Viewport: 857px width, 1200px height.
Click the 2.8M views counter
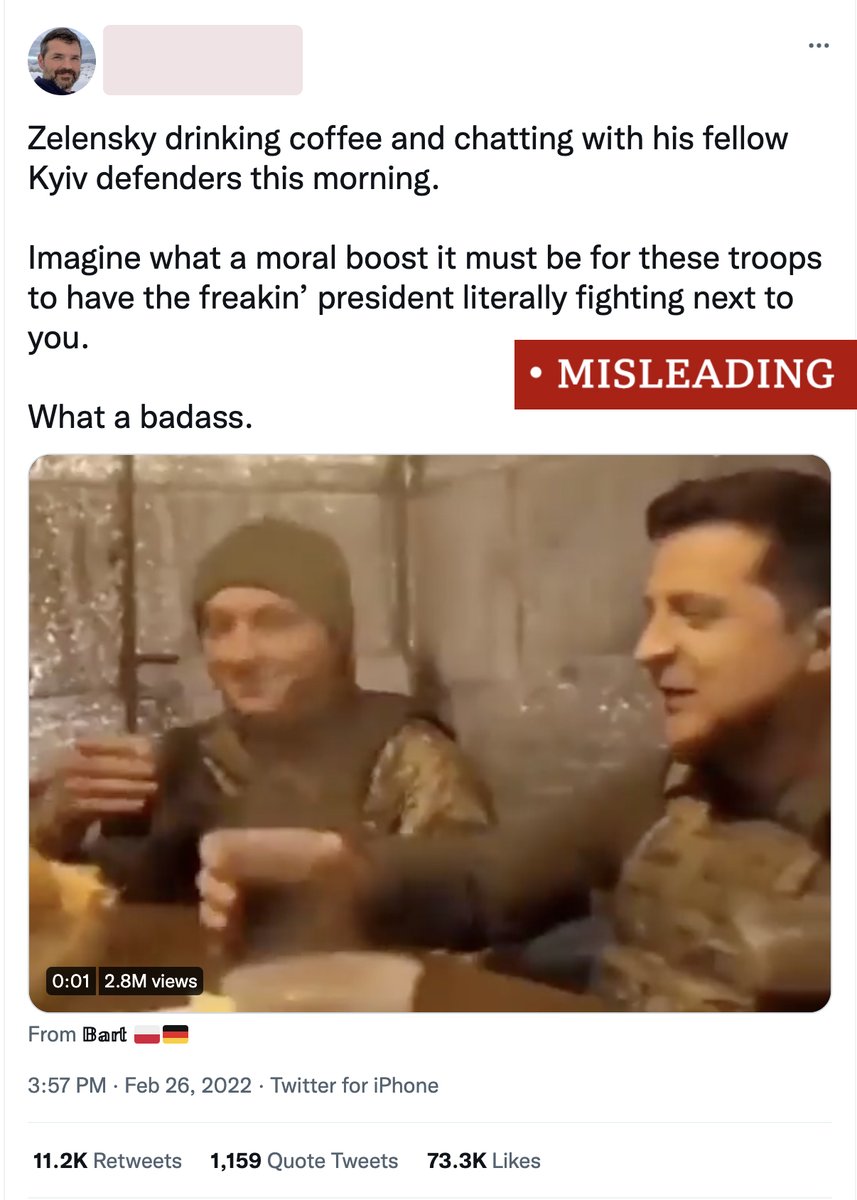coord(150,981)
